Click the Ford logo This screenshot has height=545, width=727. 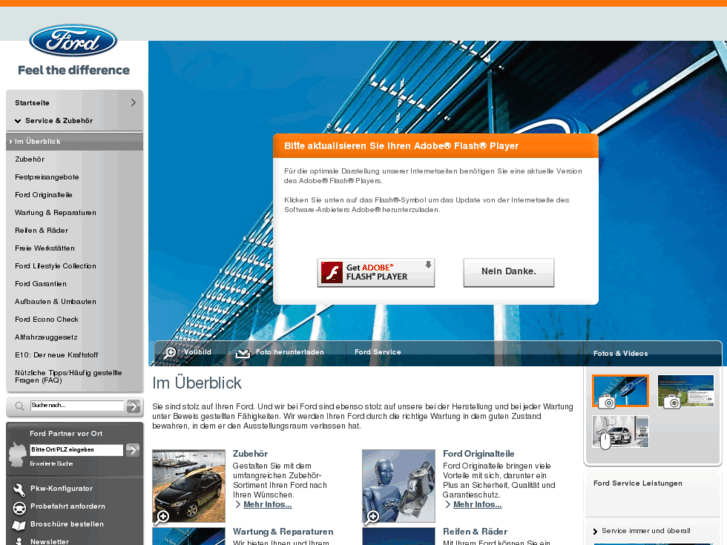(x=73, y=41)
